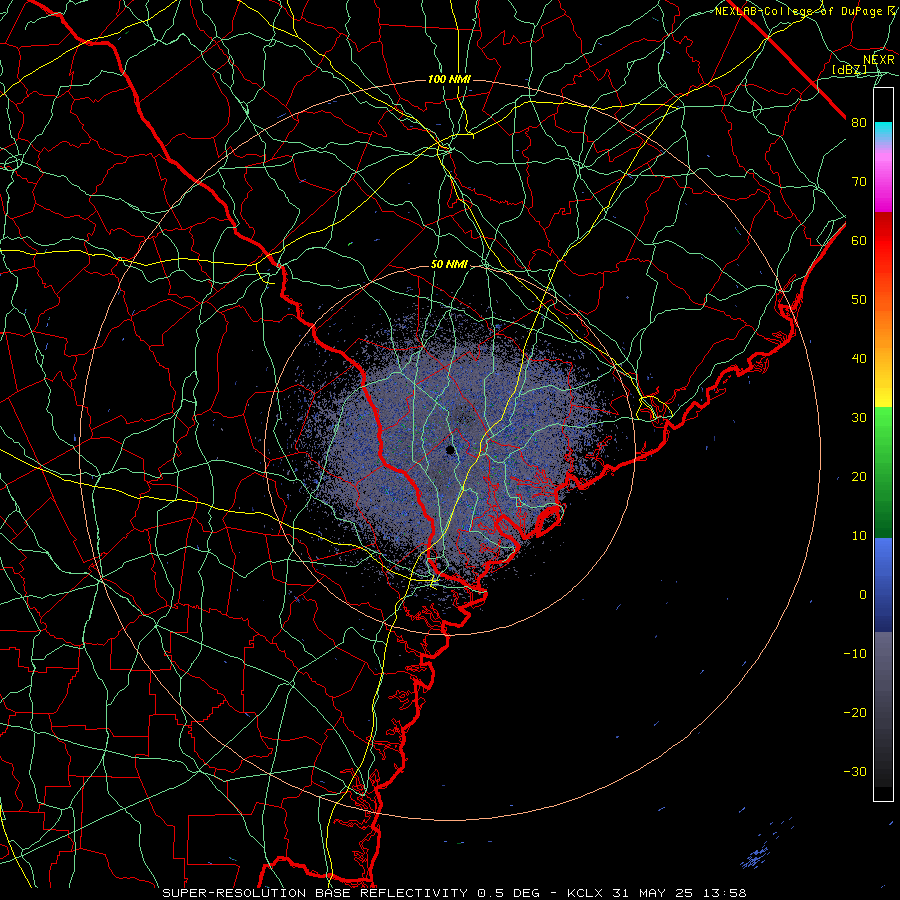Click the "KCLX 31 MAY 25 13:58" timestamp

coord(657,893)
